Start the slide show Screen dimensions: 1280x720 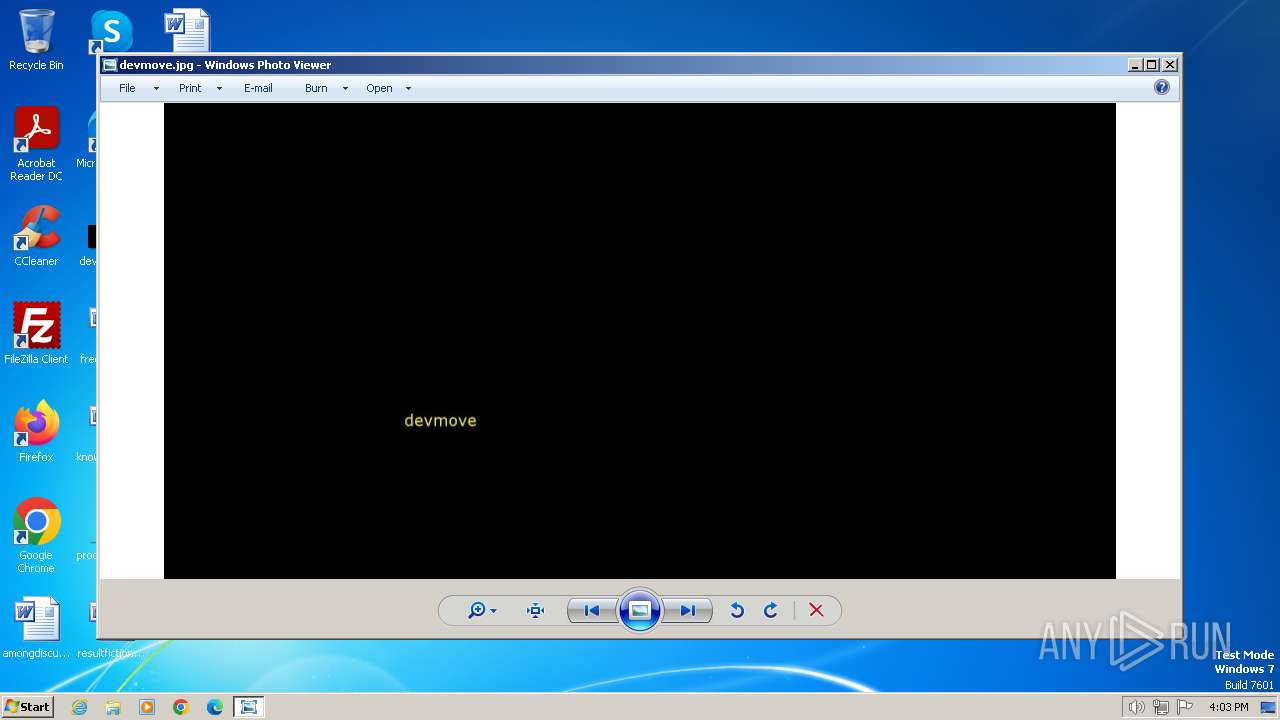[640, 610]
